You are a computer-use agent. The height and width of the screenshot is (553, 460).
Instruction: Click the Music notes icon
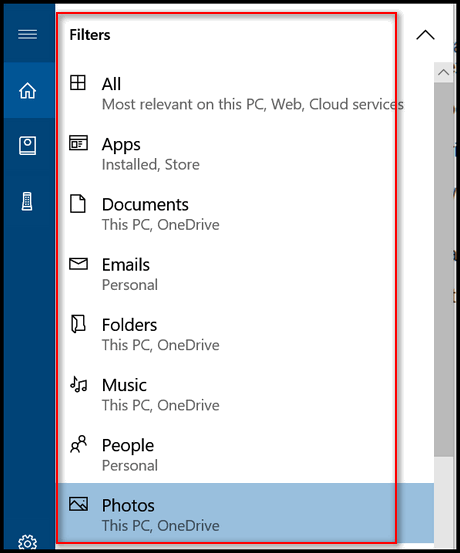point(78,384)
